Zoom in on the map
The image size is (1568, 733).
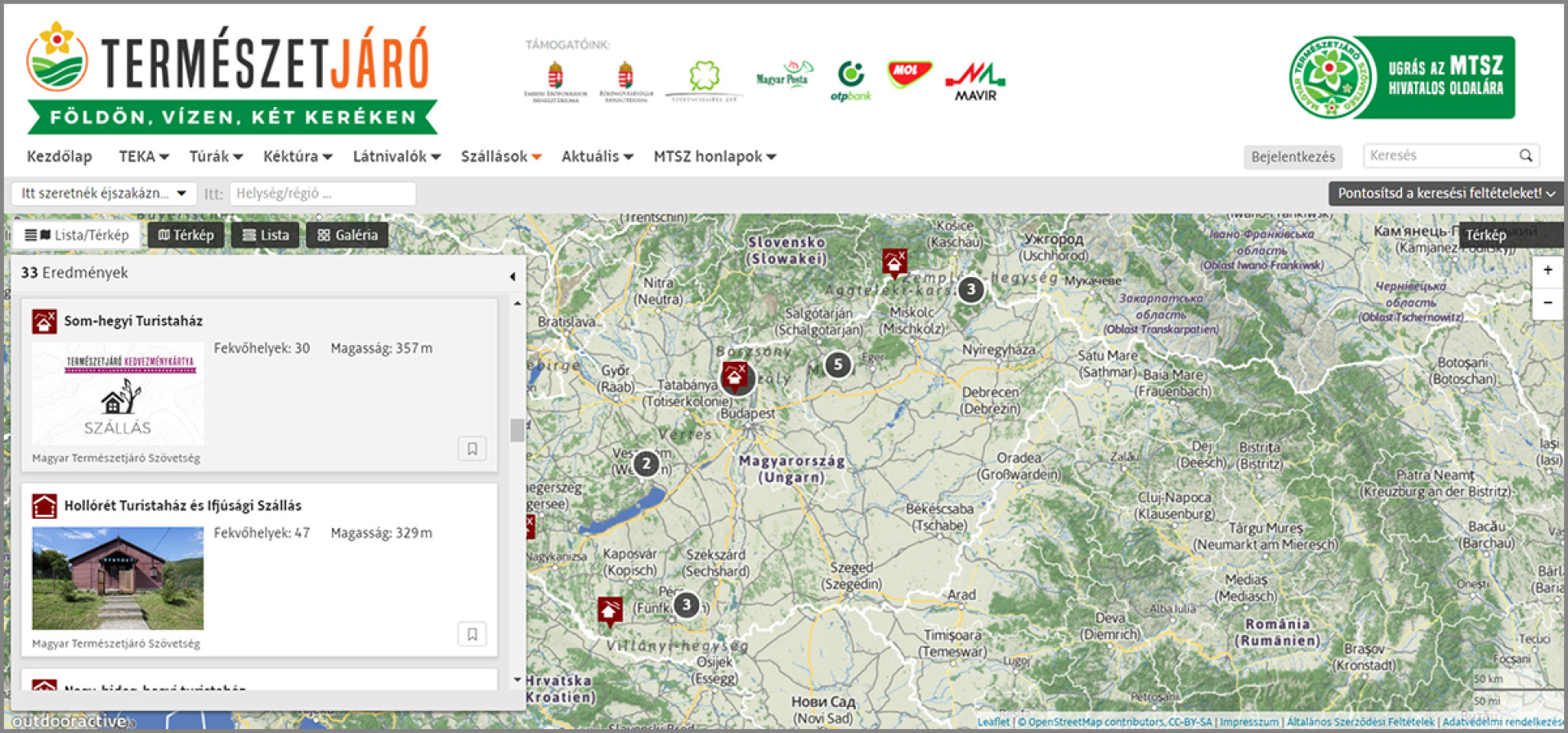coord(1548,270)
